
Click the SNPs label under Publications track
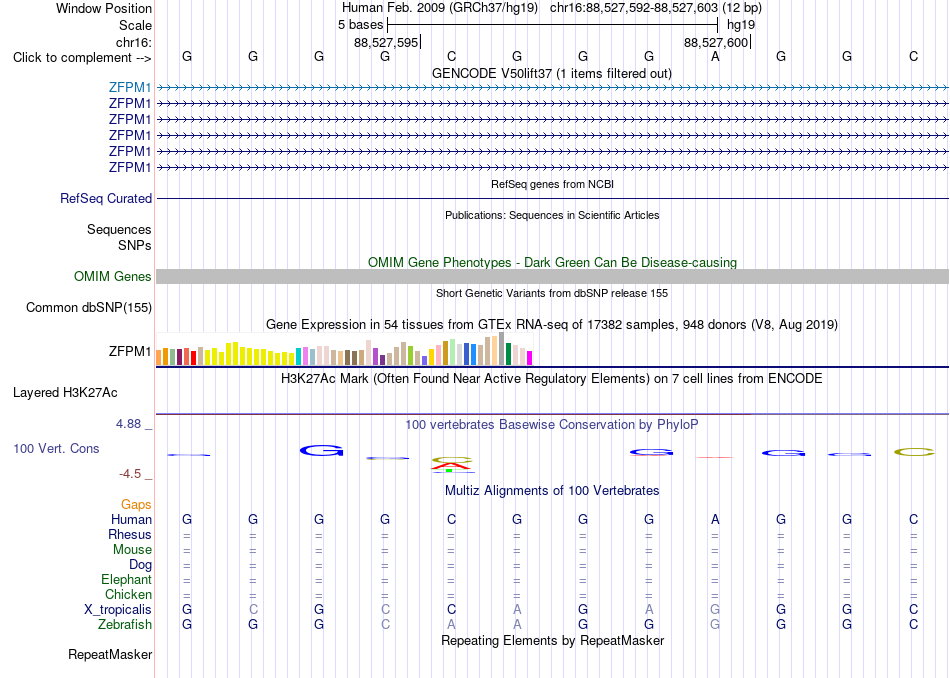(x=135, y=245)
